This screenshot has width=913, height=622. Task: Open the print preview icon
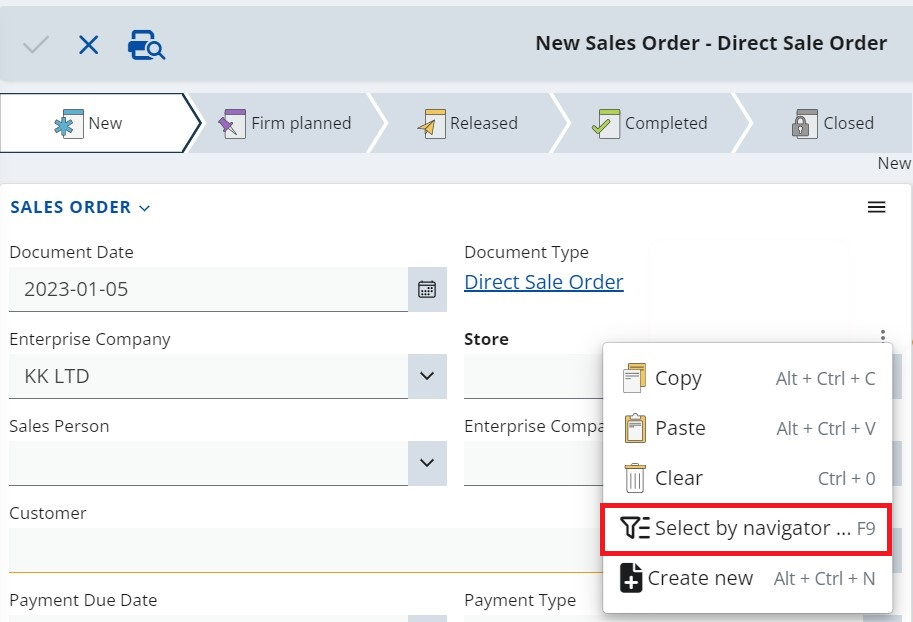point(146,45)
